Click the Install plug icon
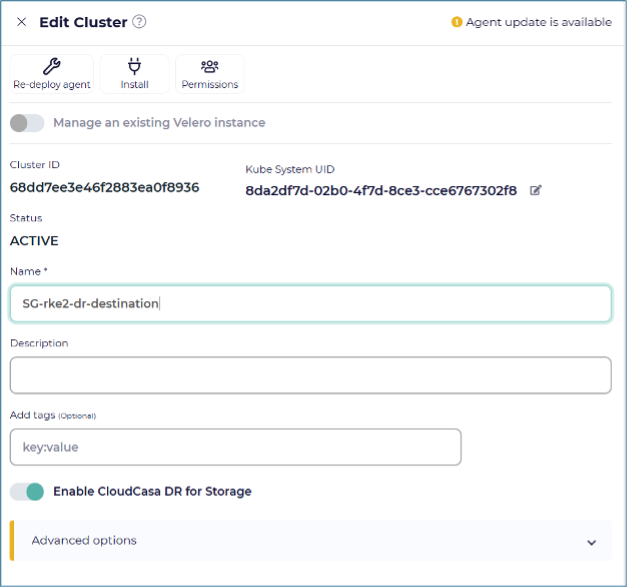The image size is (628, 588). point(135,66)
